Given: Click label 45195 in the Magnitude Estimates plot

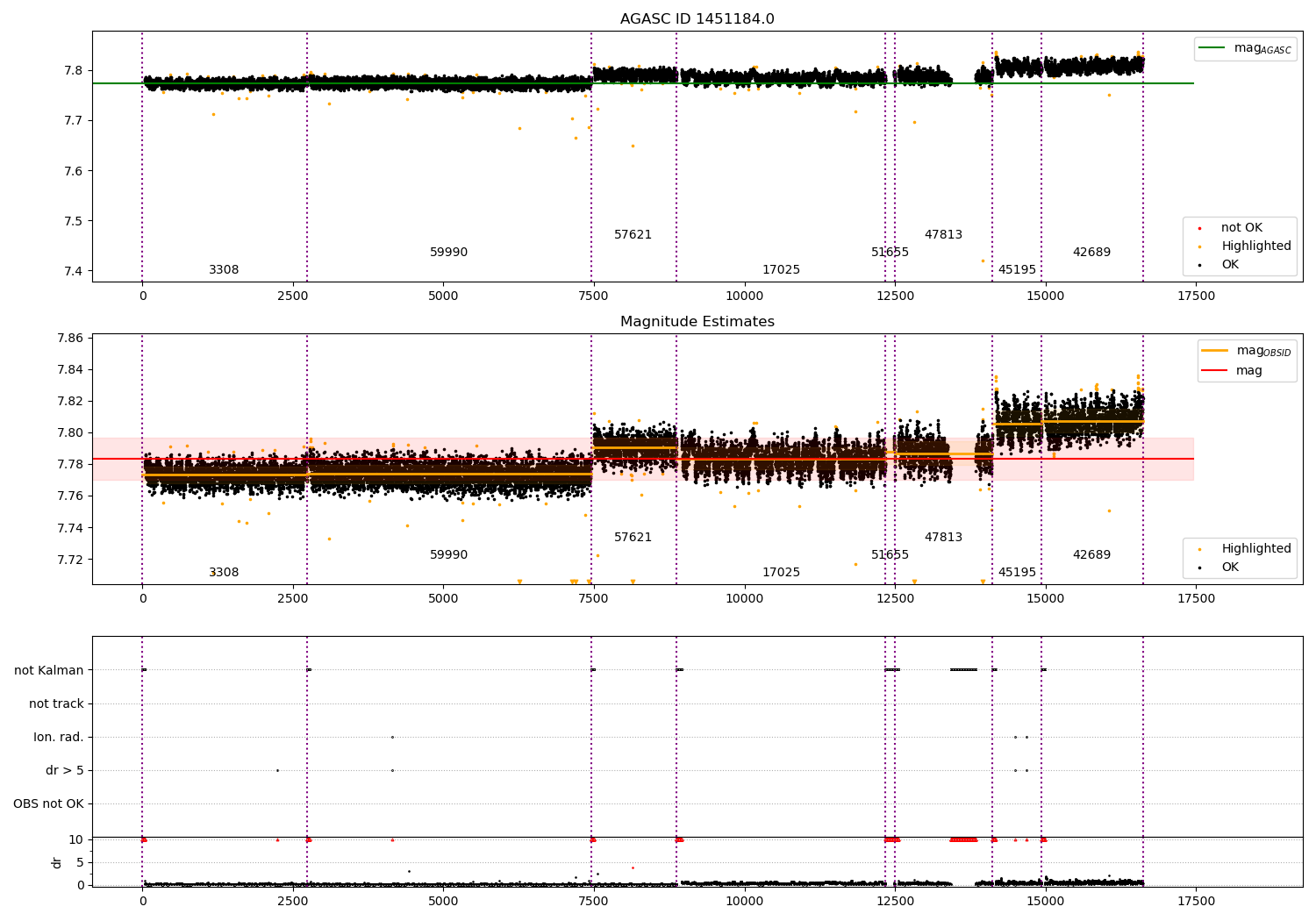Looking at the screenshot, I should click(1017, 573).
